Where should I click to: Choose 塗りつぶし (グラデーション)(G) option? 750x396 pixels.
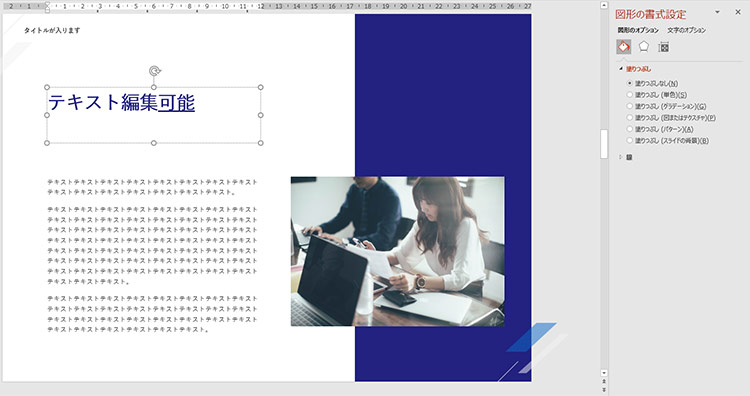(x=666, y=106)
